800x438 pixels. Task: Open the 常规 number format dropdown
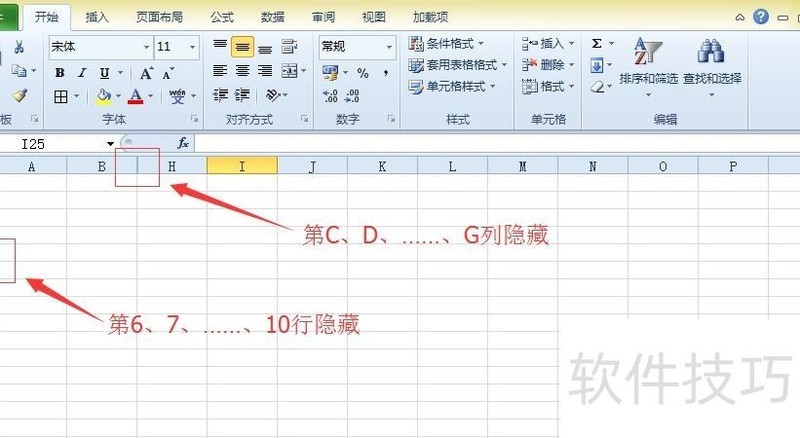click(x=389, y=47)
